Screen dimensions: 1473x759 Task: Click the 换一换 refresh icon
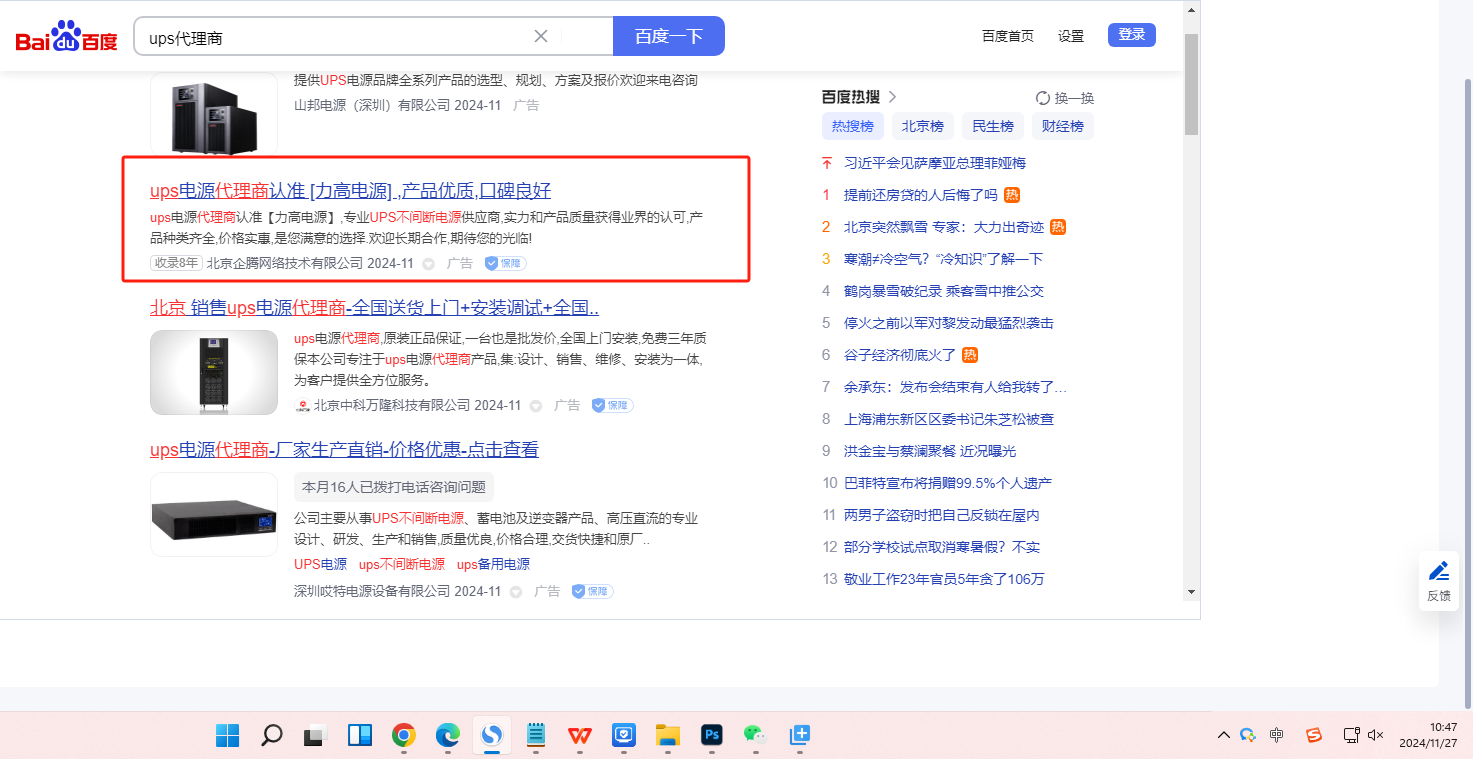[1043, 98]
